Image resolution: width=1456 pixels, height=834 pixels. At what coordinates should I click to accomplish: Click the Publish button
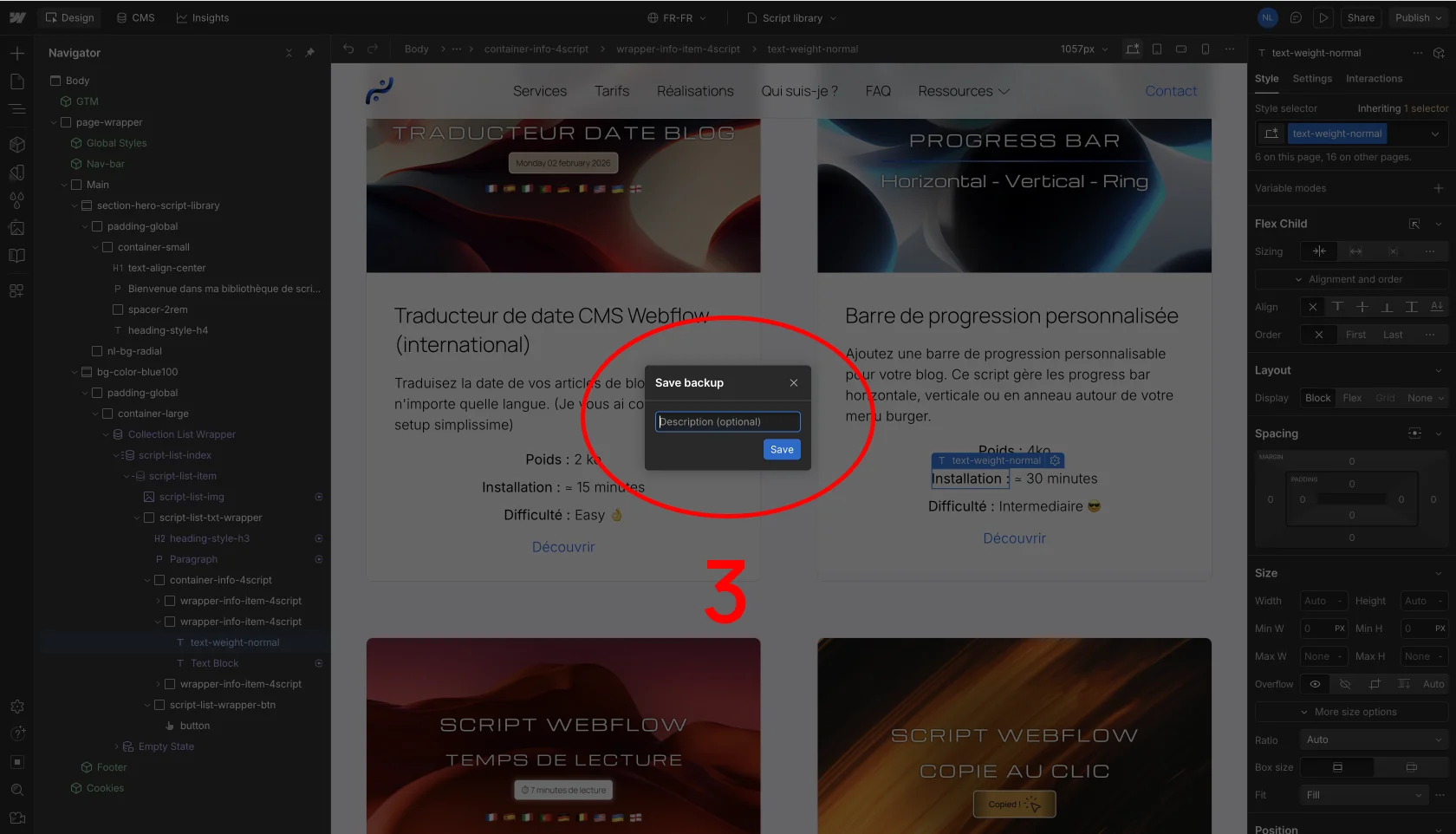click(1412, 17)
